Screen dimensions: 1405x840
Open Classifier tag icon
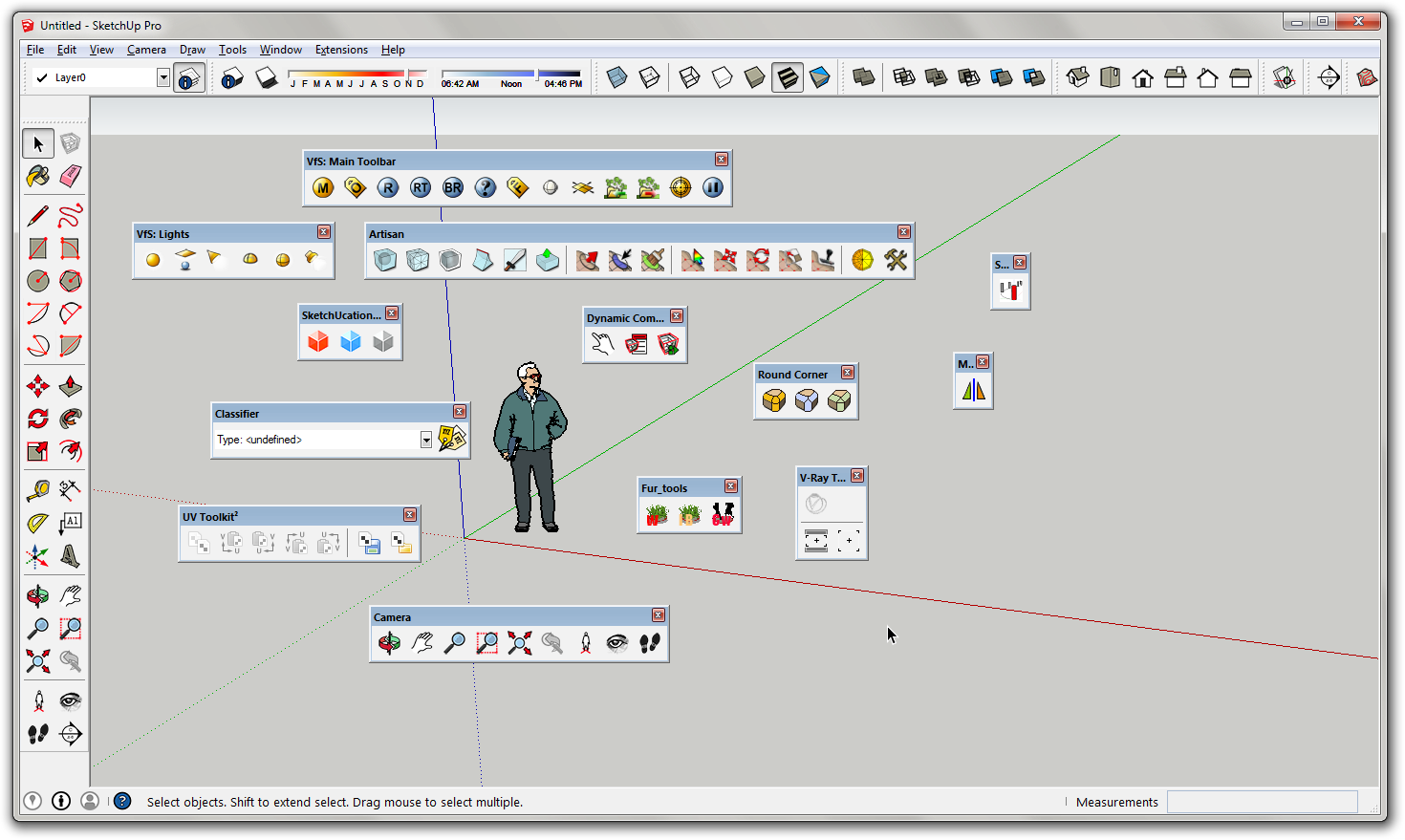[x=452, y=439]
